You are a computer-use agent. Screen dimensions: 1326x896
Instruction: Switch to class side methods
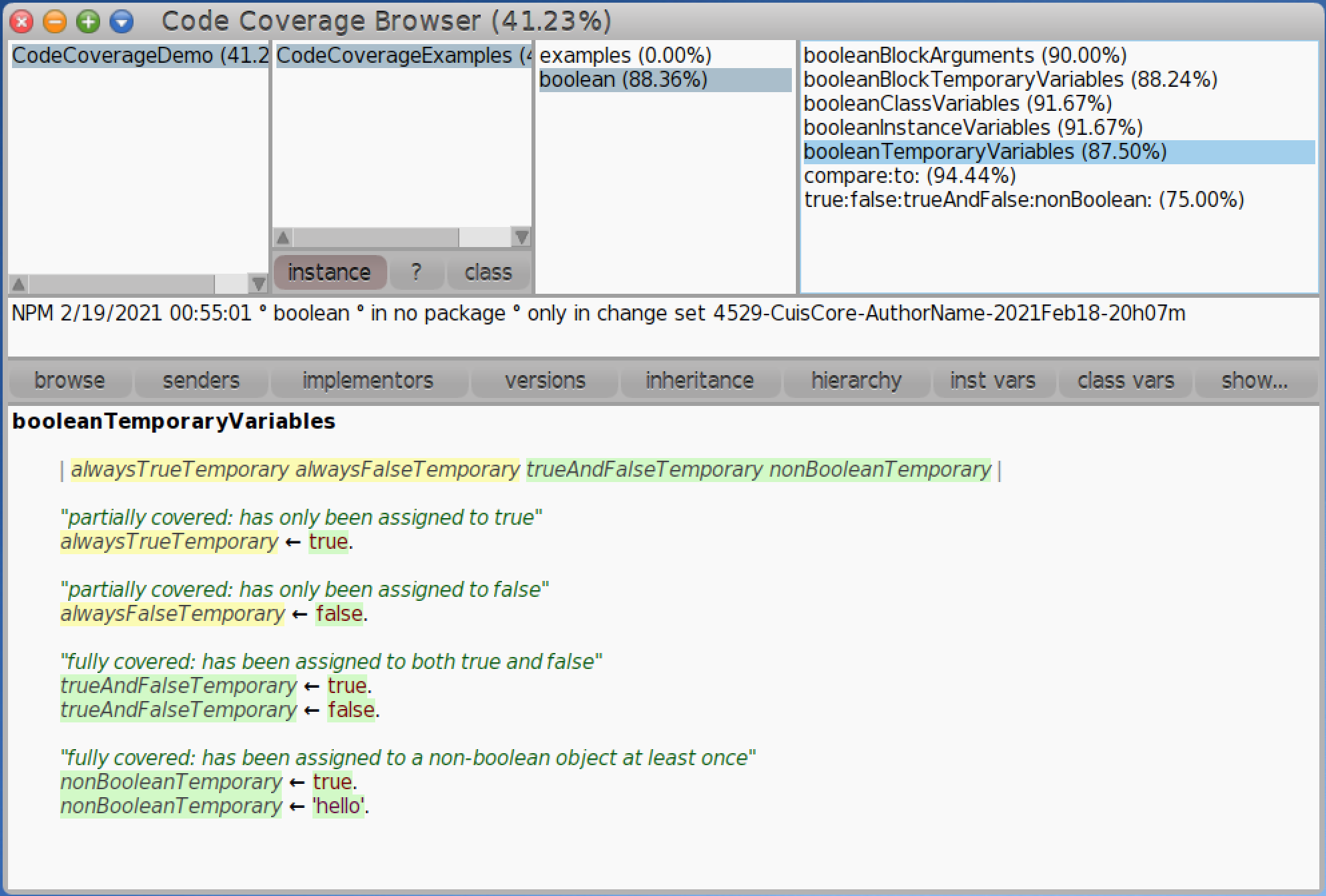tap(488, 272)
